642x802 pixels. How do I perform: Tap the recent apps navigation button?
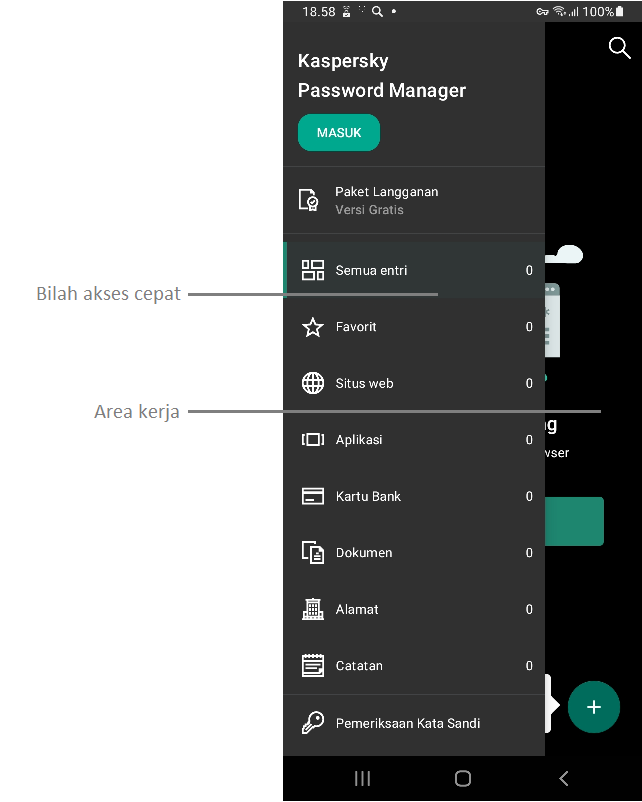363,778
